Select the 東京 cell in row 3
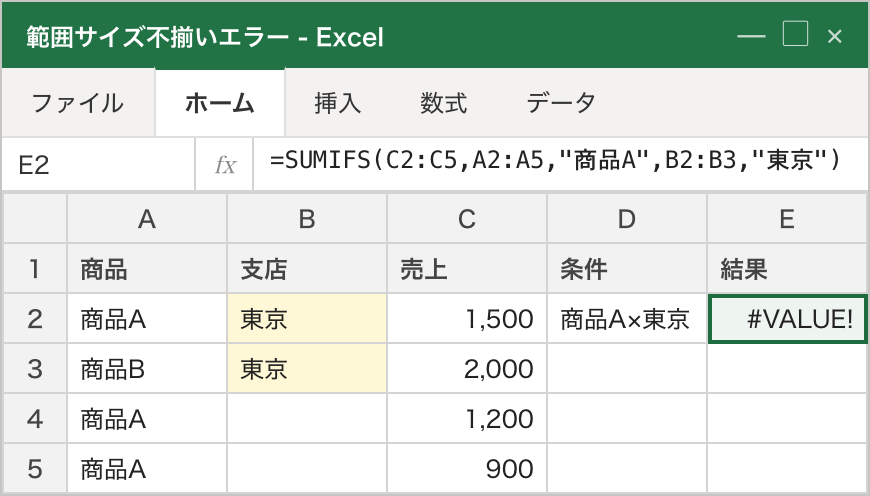Viewport: 870px width, 496px height. click(307, 368)
